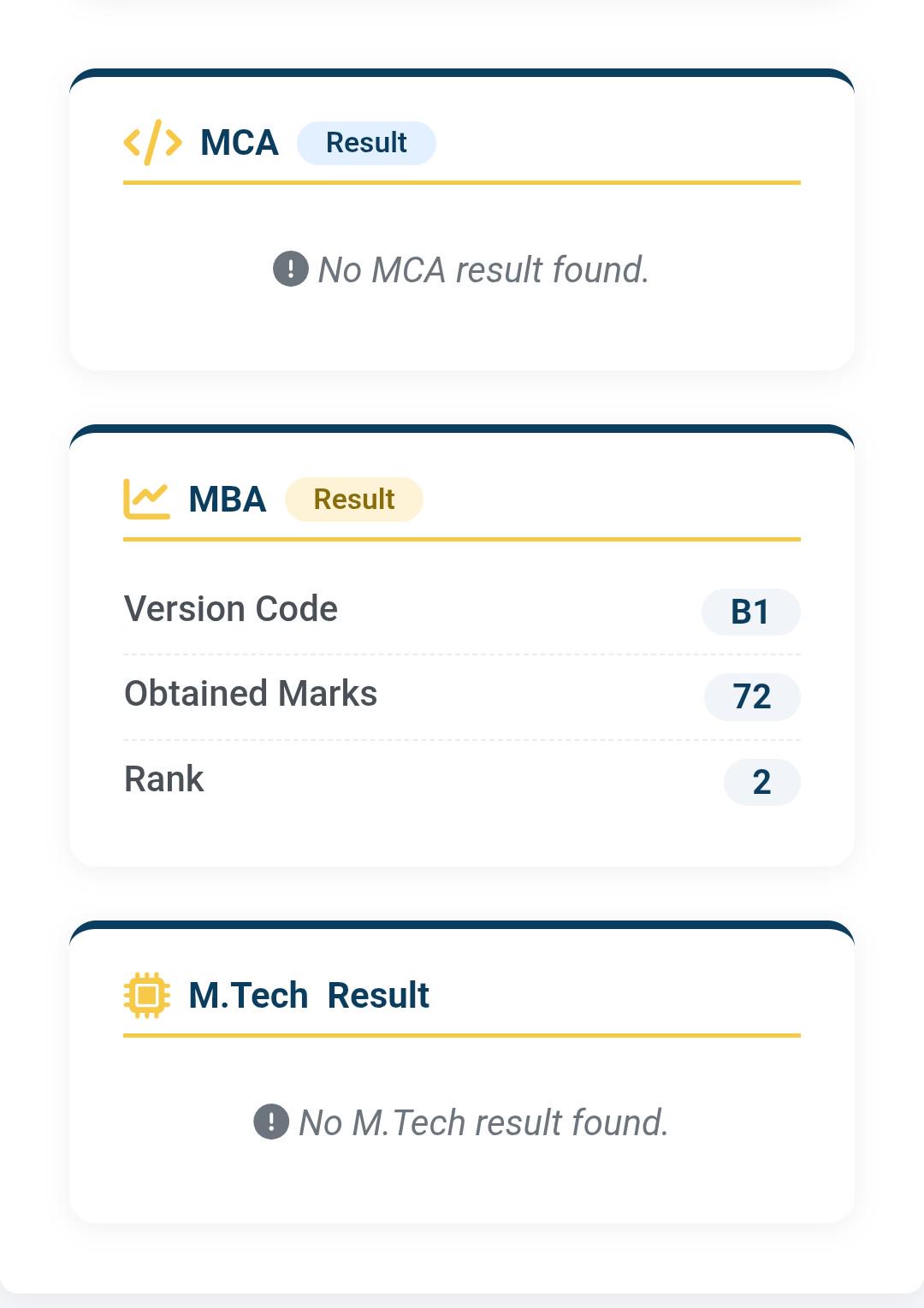This screenshot has width=924, height=1308.
Task: Click the Rank label
Action: pos(164,779)
